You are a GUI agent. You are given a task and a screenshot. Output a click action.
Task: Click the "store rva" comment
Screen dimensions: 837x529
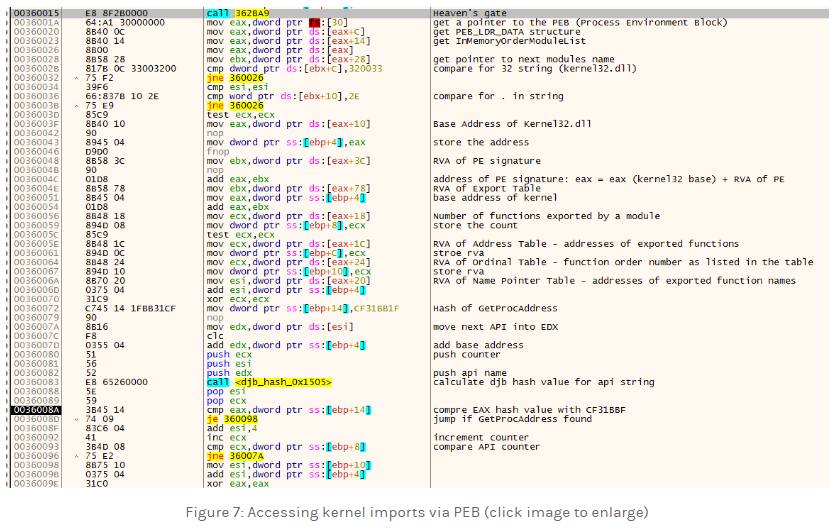pyautogui.click(x=459, y=271)
